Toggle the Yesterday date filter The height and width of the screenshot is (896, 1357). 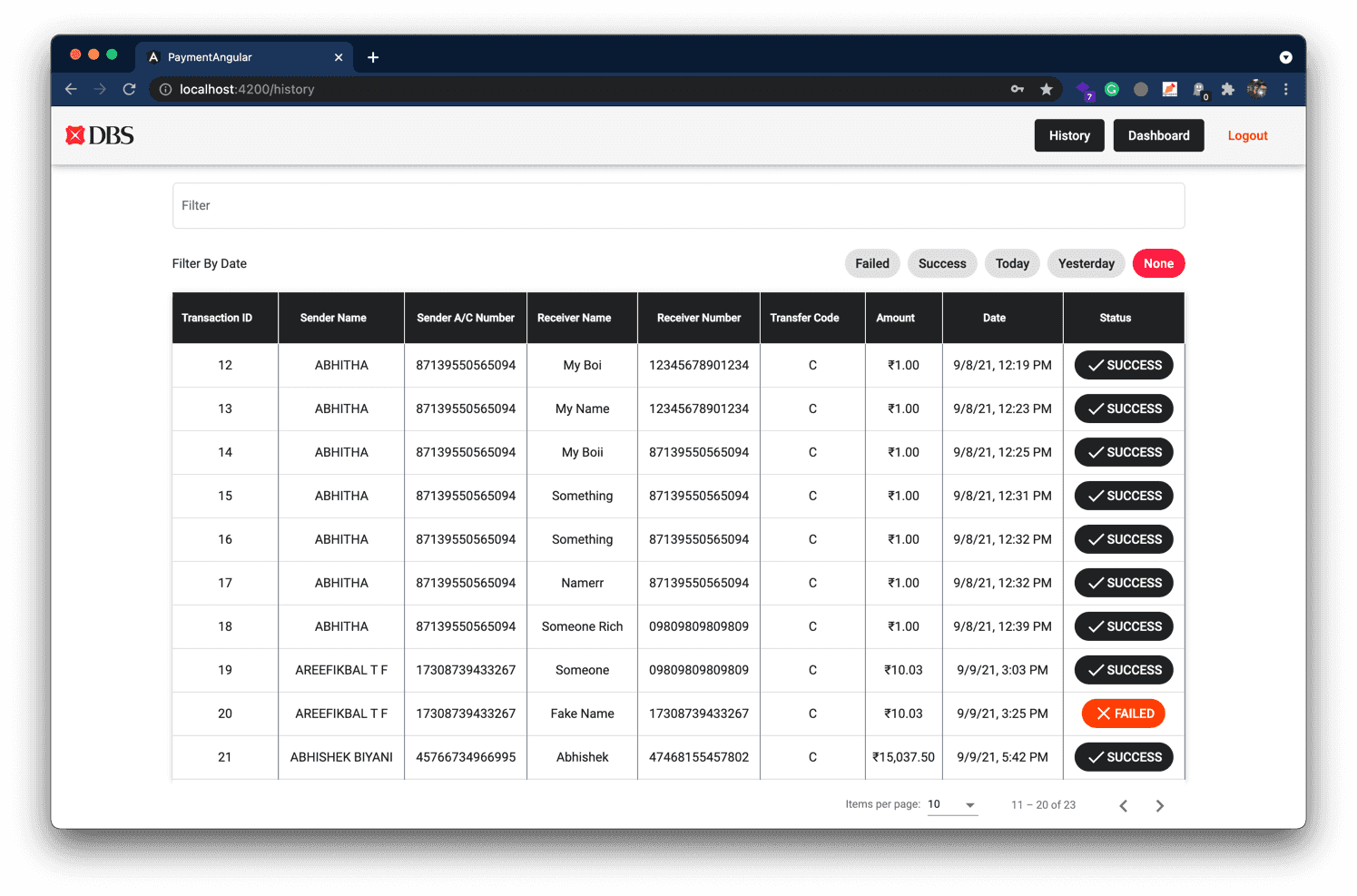[x=1086, y=263]
